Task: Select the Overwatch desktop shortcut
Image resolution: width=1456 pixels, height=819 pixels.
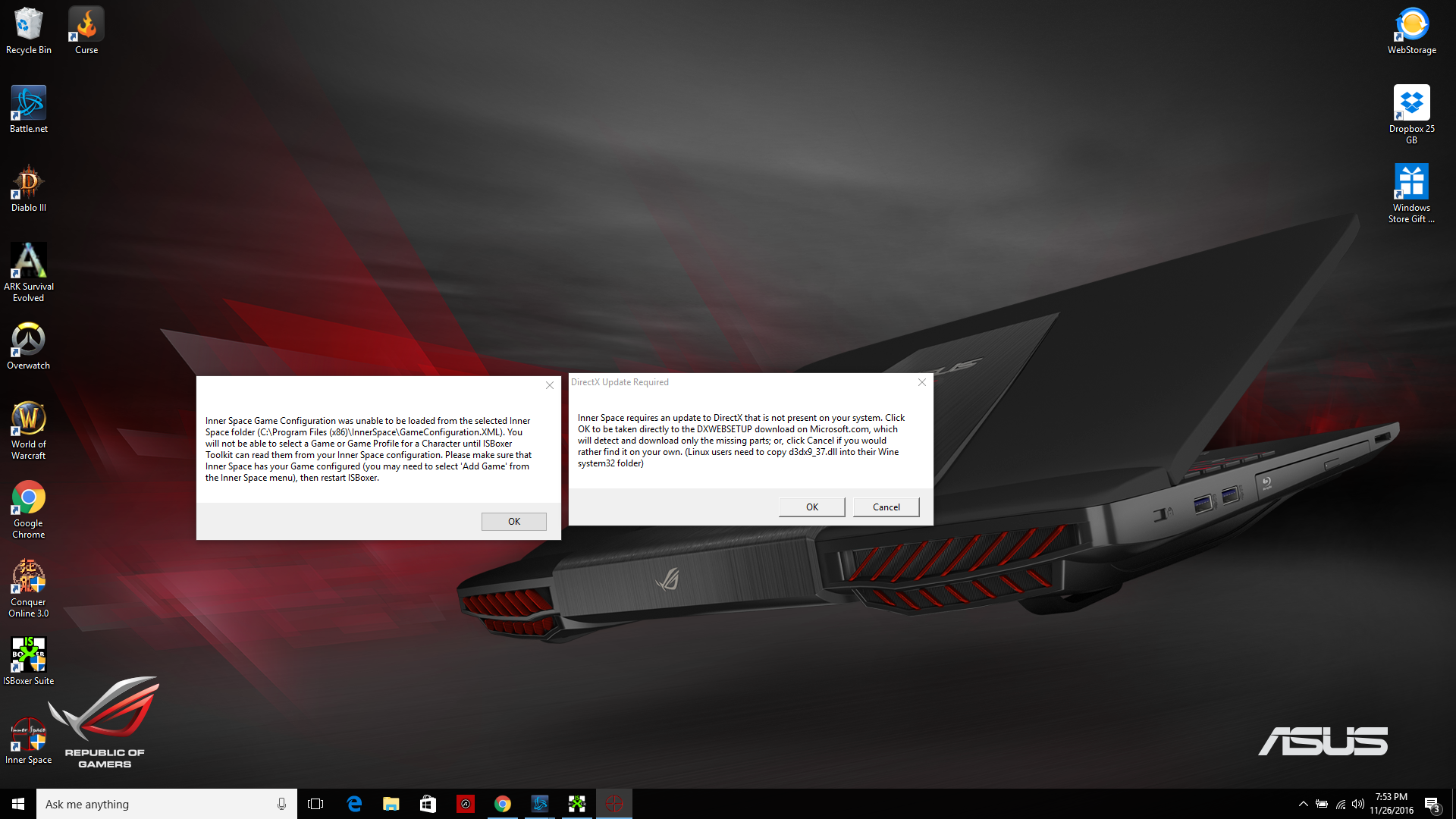Action: coord(29,346)
